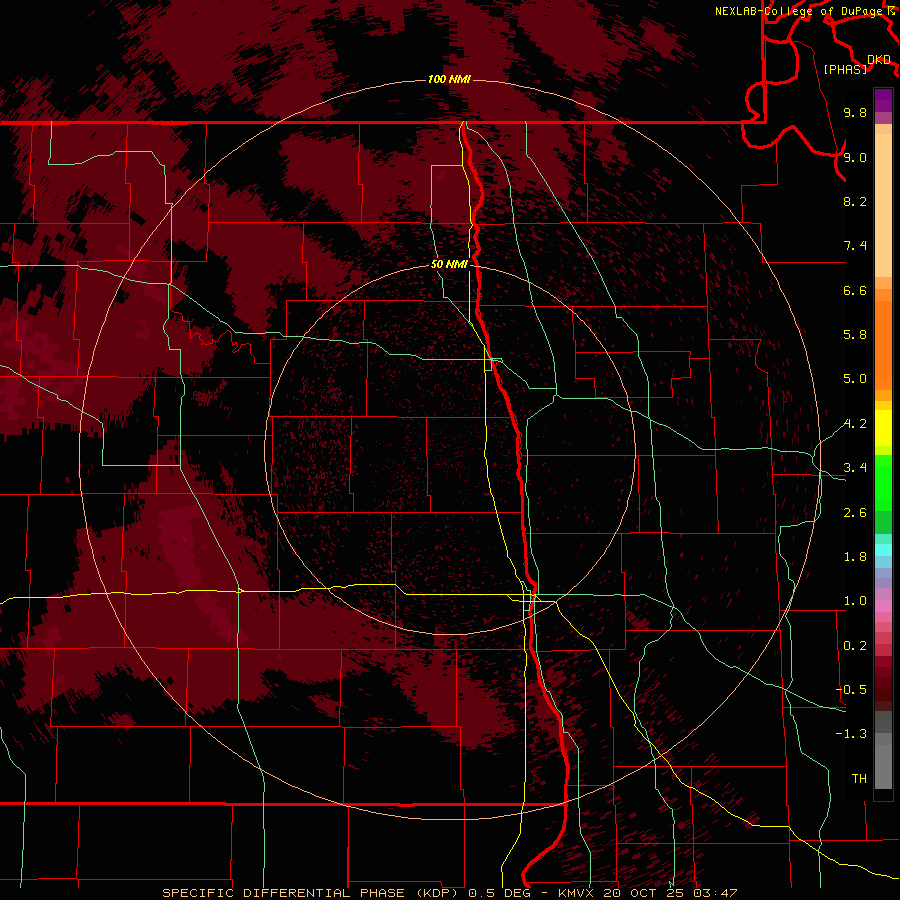Screen dimensions: 900x900
Task: Click the -1.3 scale value
Action: pos(851,734)
